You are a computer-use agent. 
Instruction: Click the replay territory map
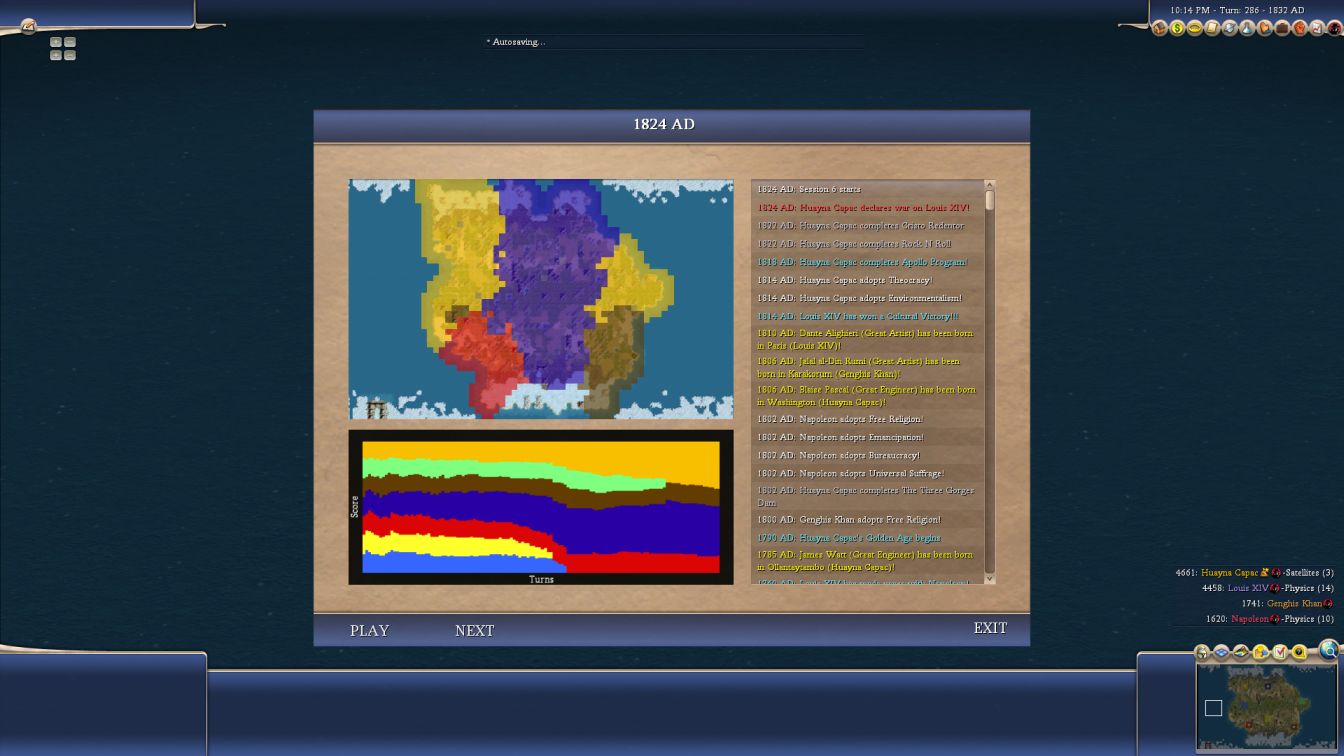(x=541, y=299)
